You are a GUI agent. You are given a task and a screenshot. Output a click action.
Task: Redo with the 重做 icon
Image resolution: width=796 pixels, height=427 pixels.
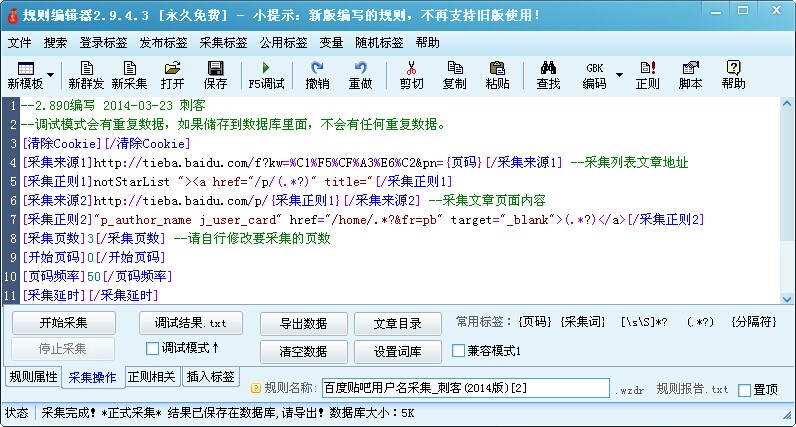(360, 75)
